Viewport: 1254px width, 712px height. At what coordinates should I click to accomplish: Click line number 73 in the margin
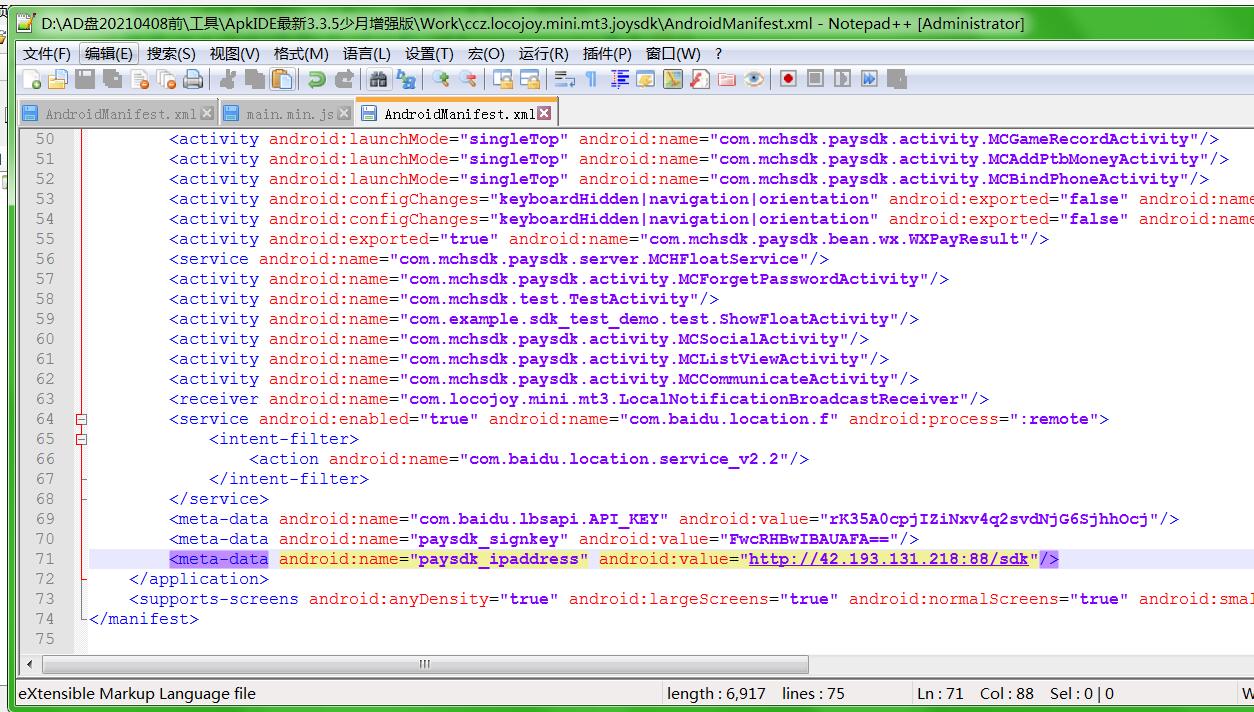[x=45, y=599]
